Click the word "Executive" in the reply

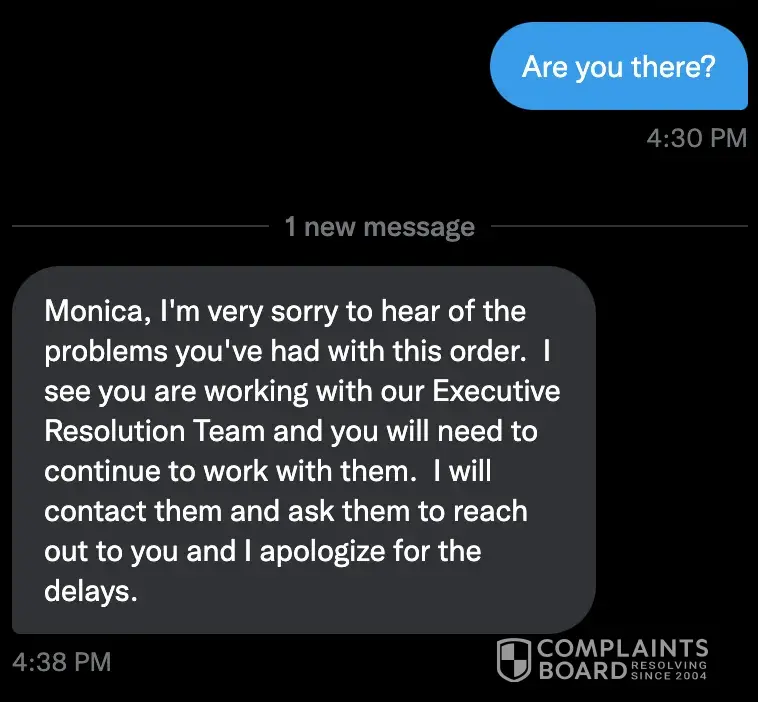pos(496,391)
